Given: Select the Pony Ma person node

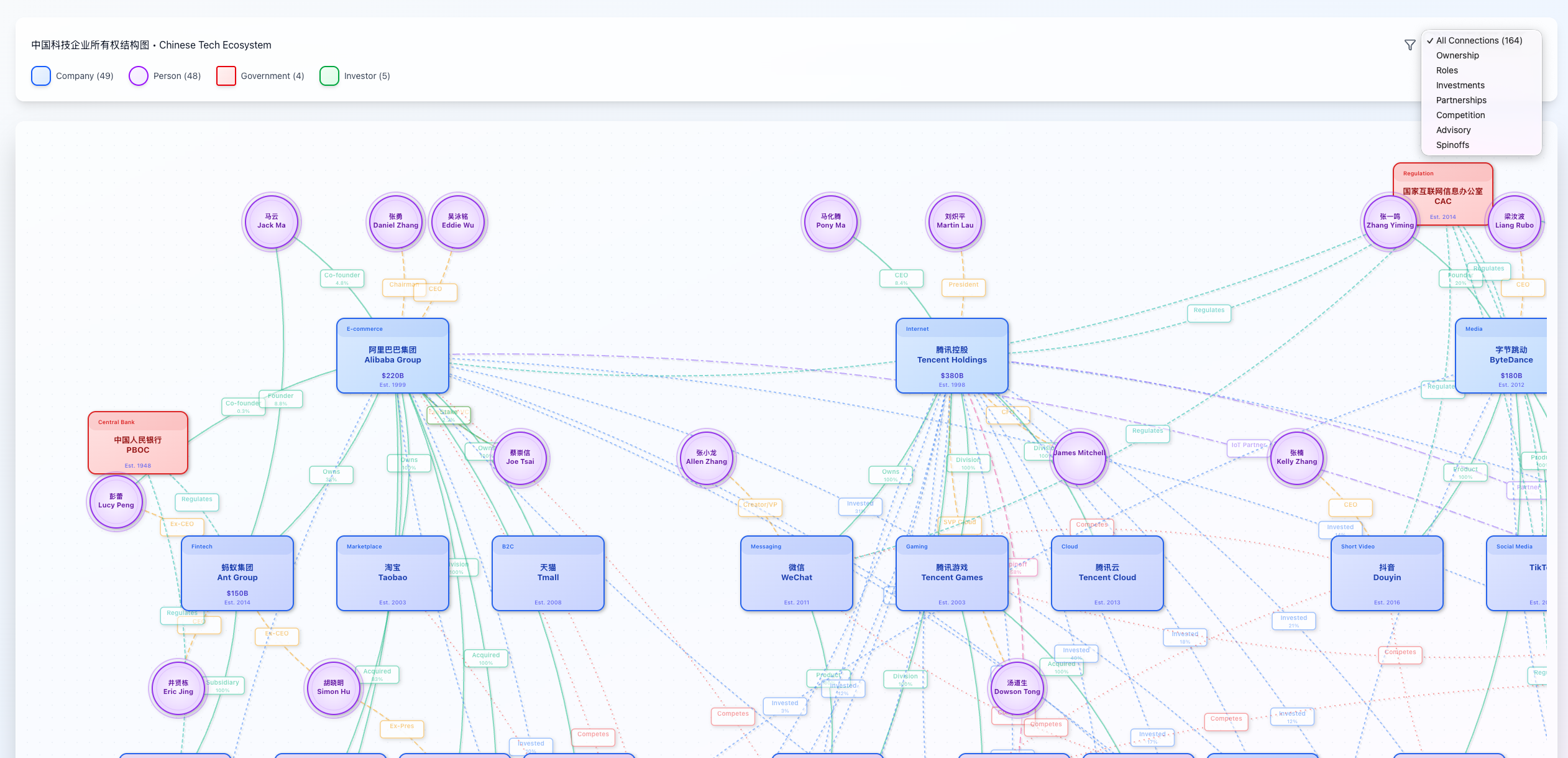Looking at the screenshot, I should click(x=831, y=221).
